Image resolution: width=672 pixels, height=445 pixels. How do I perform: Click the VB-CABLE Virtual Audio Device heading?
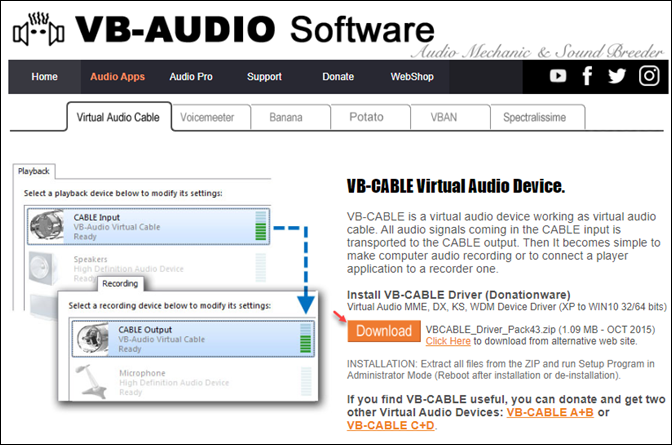(x=456, y=186)
